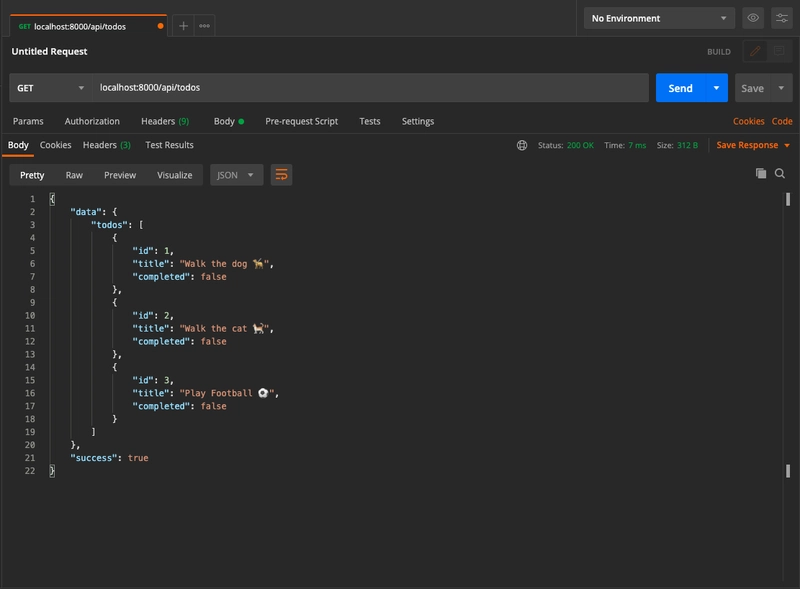Image resolution: width=800 pixels, height=589 pixels.
Task: Click the BUILD mode button
Action: pos(718,52)
